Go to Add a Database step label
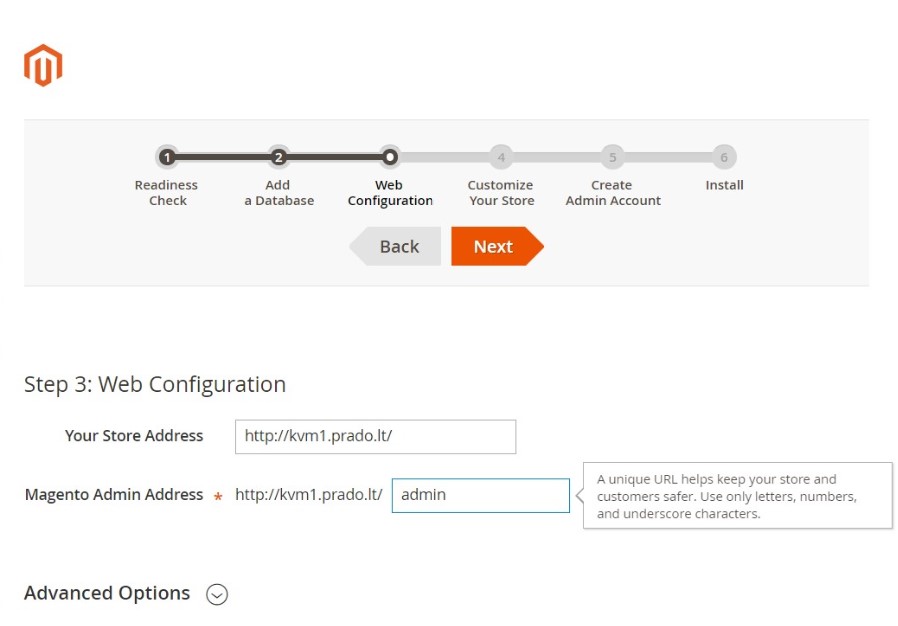 pos(279,193)
